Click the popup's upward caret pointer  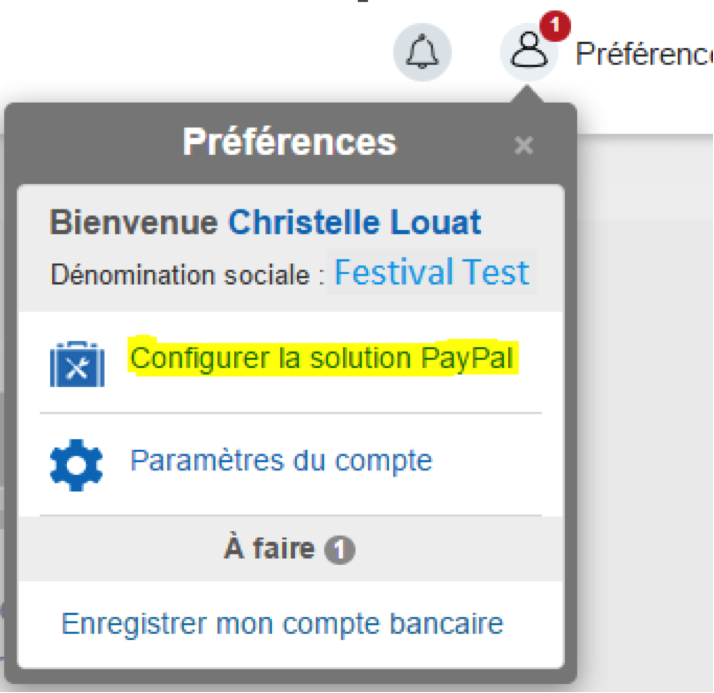point(529,95)
